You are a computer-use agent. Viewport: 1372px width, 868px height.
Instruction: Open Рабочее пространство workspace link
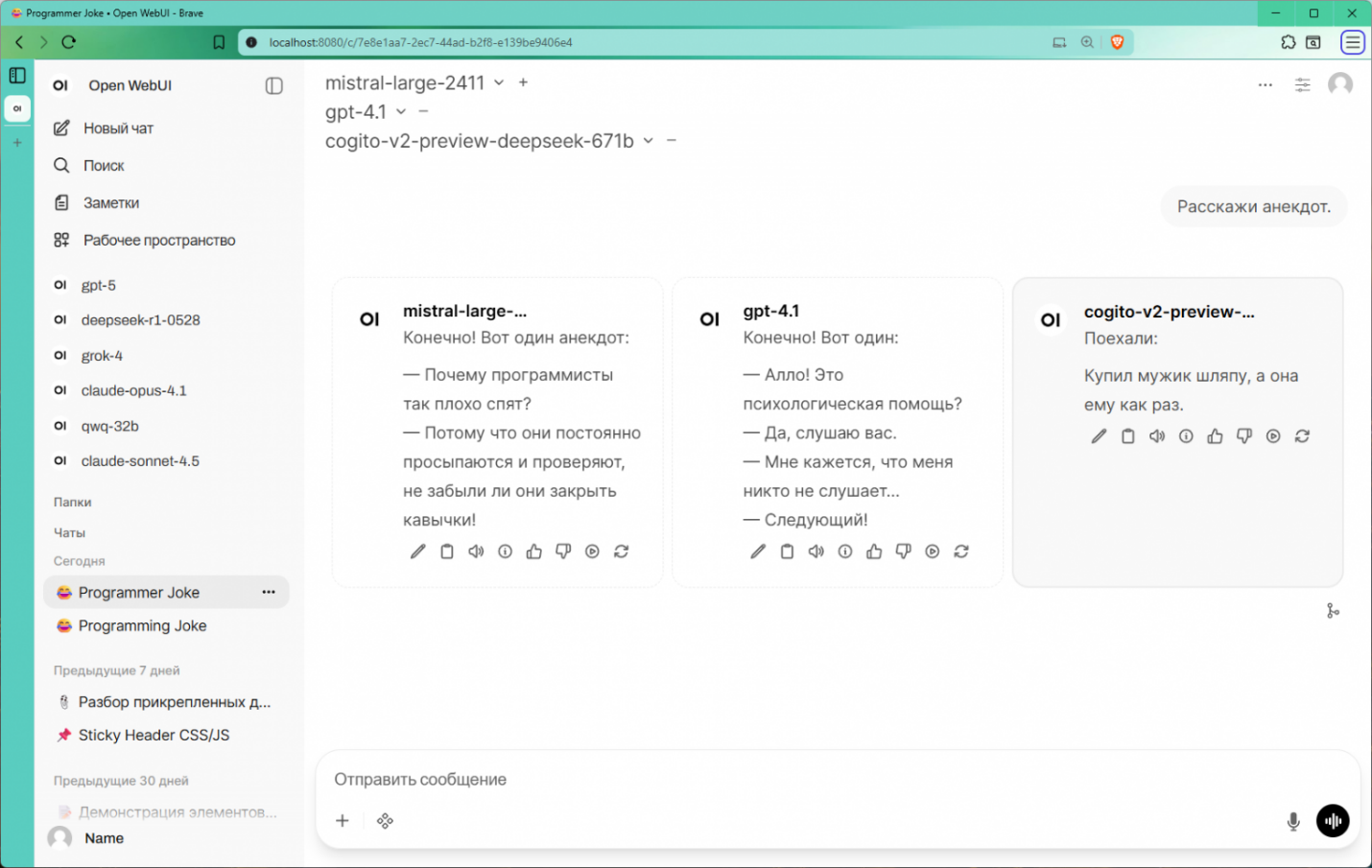(x=158, y=241)
